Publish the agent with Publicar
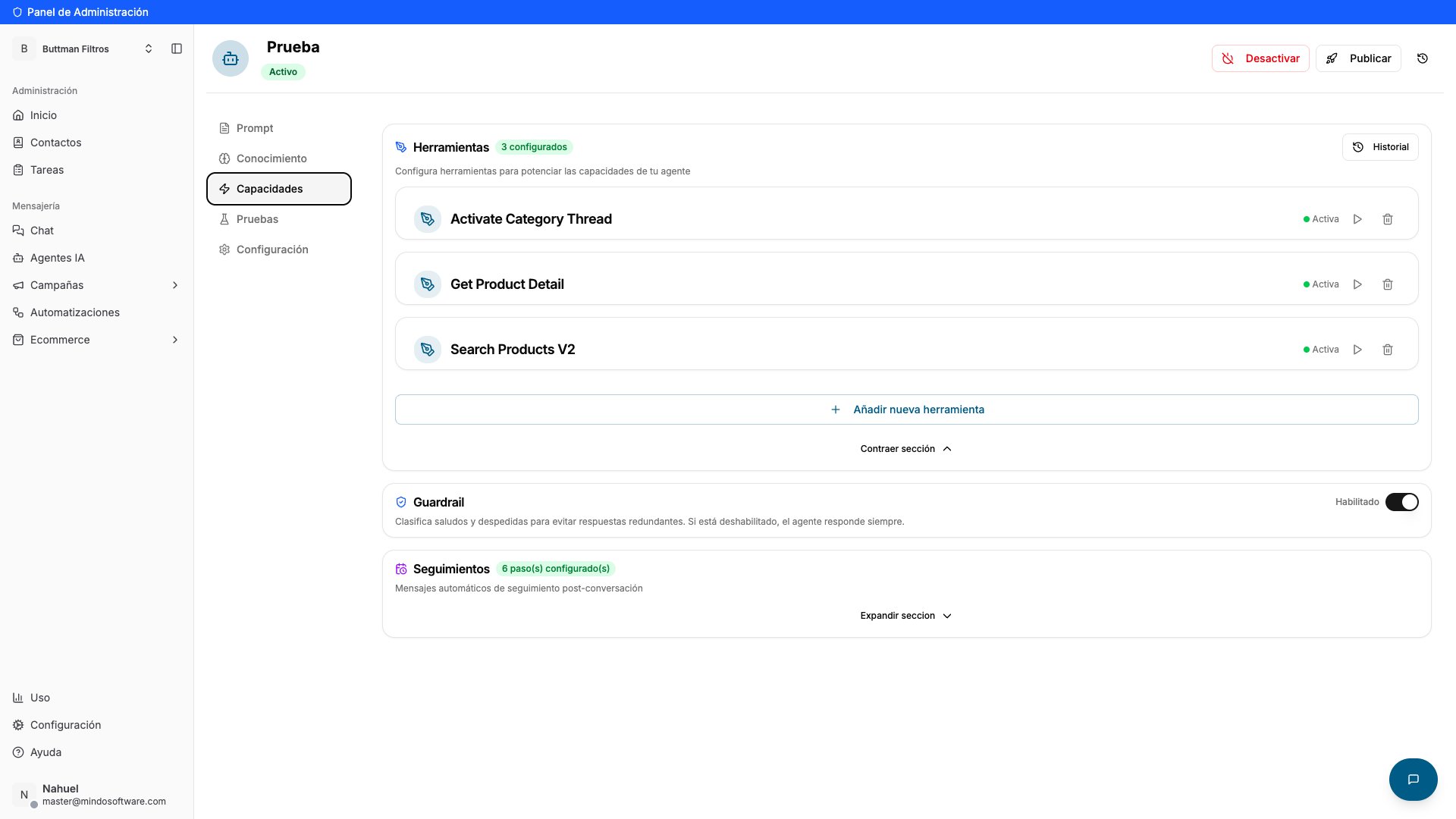This screenshot has height=819, width=1456. click(1358, 58)
